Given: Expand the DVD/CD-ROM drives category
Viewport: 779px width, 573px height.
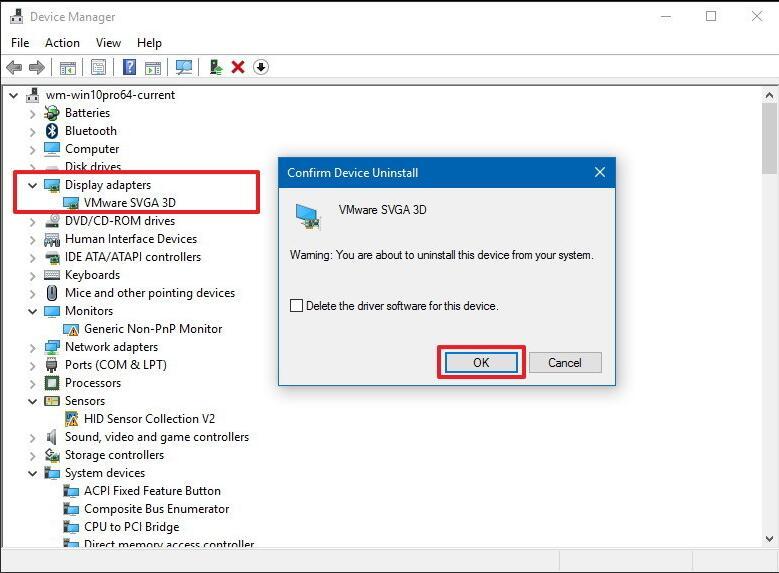Looking at the screenshot, I should click(x=32, y=222).
